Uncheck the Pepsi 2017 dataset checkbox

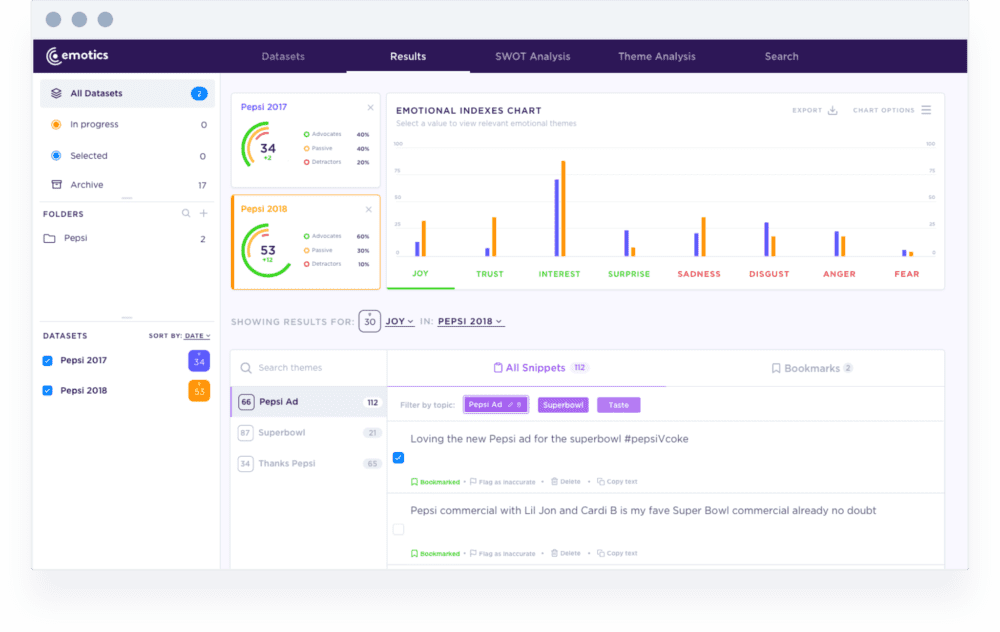coord(47,361)
